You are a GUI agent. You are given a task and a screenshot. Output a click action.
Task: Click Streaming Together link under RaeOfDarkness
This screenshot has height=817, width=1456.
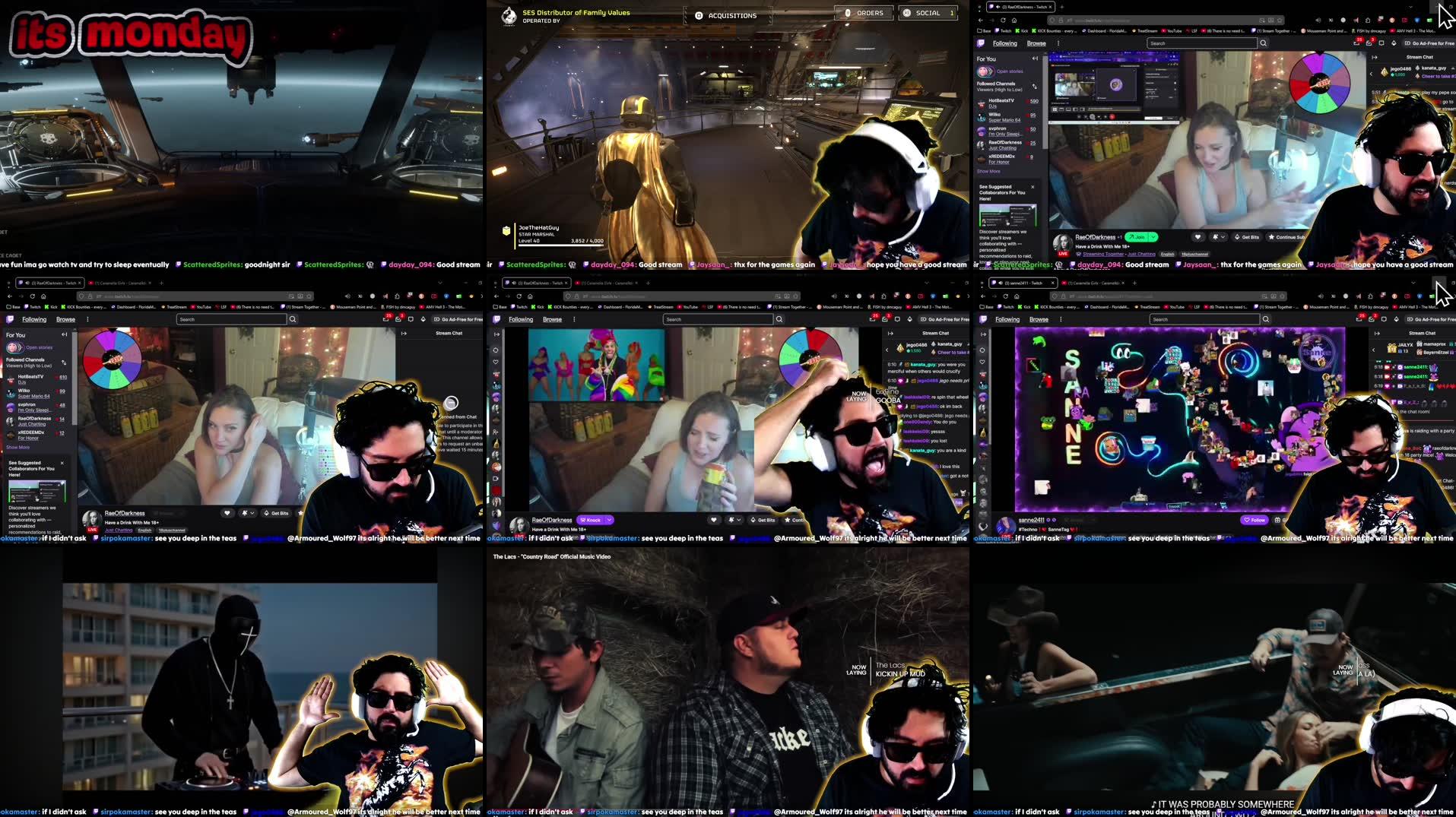pyautogui.click(x=1103, y=254)
